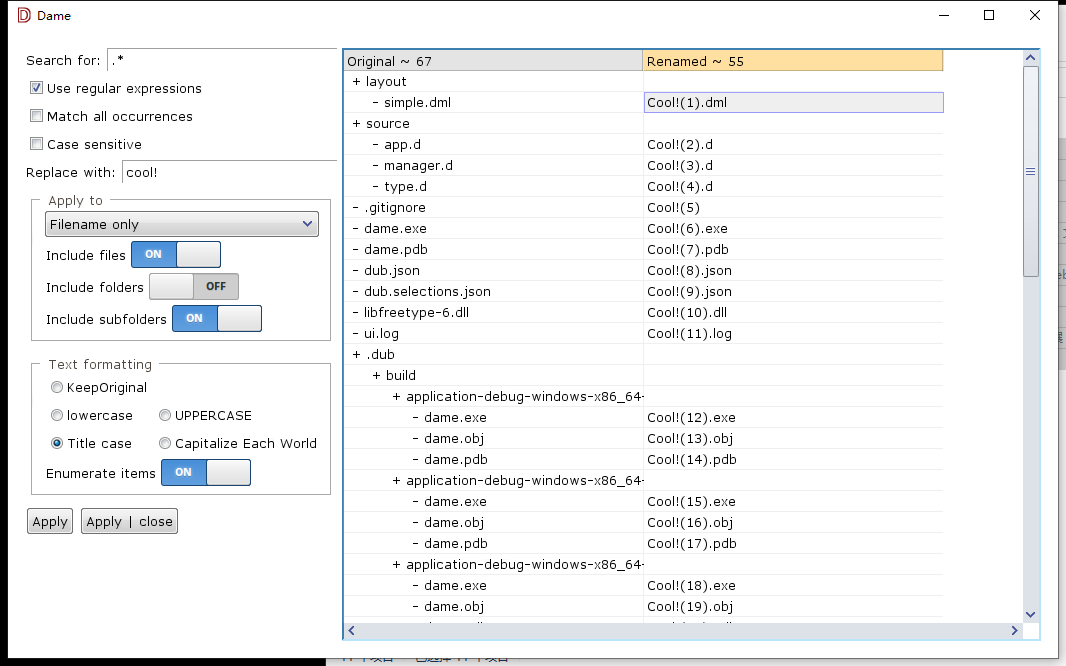Image resolution: width=1066 pixels, height=666 pixels.
Task: Click scroll up arrow of file list
Action: click(1031, 58)
